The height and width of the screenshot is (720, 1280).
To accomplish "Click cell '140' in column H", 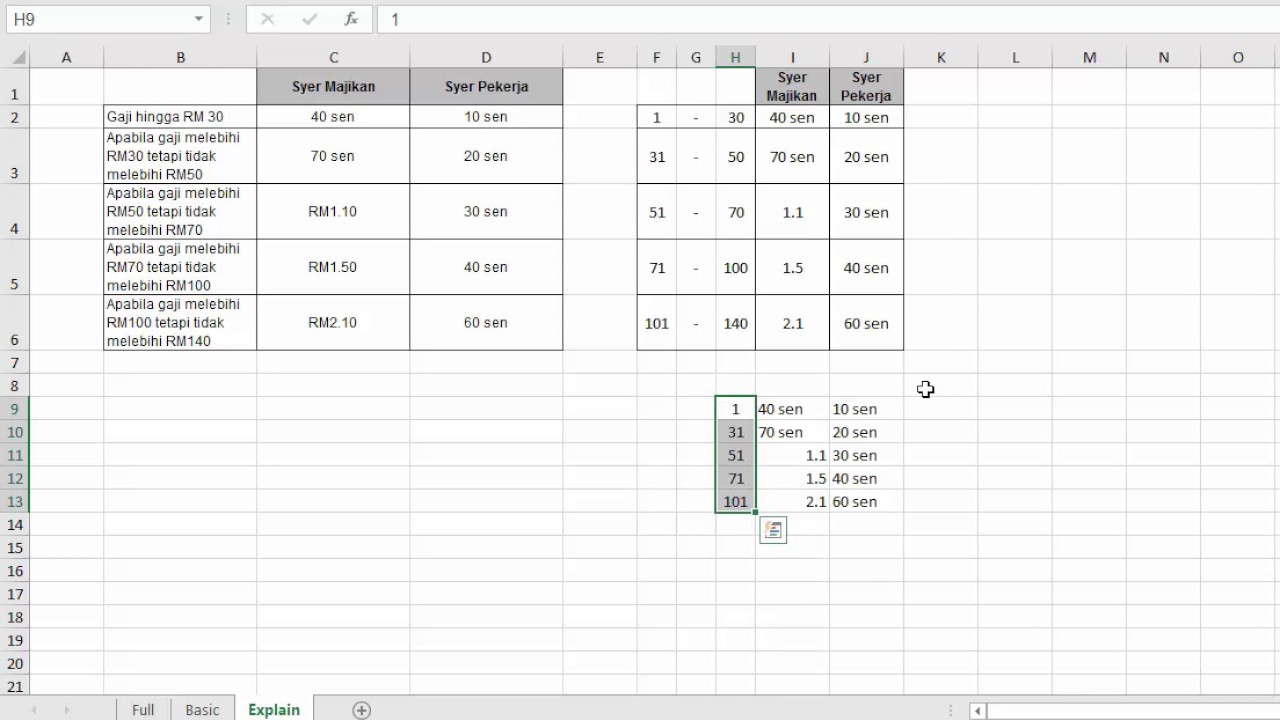I will pyautogui.click(x=735, y=323).
